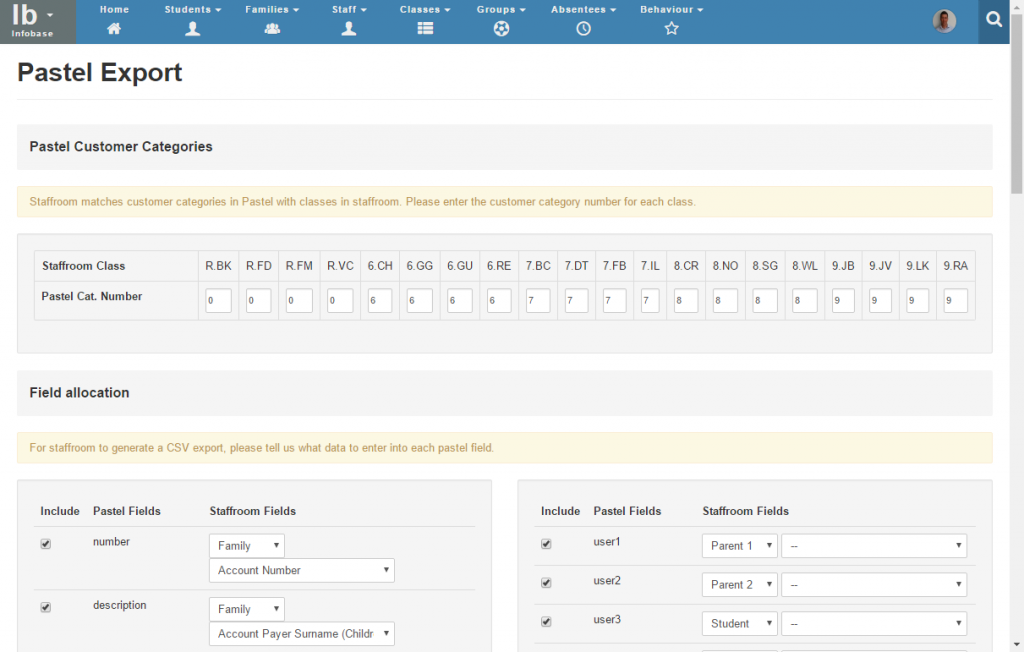Click the page vertical scrollbar thumb
Viewport: 1024px width, 652px height.
tap(1017, 105)
